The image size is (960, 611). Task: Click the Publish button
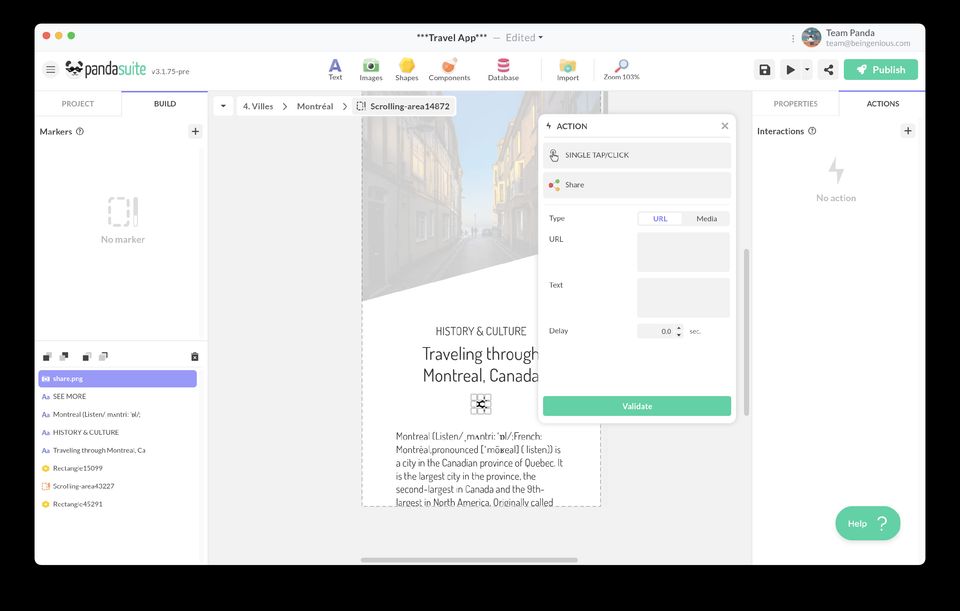point(881,69)
